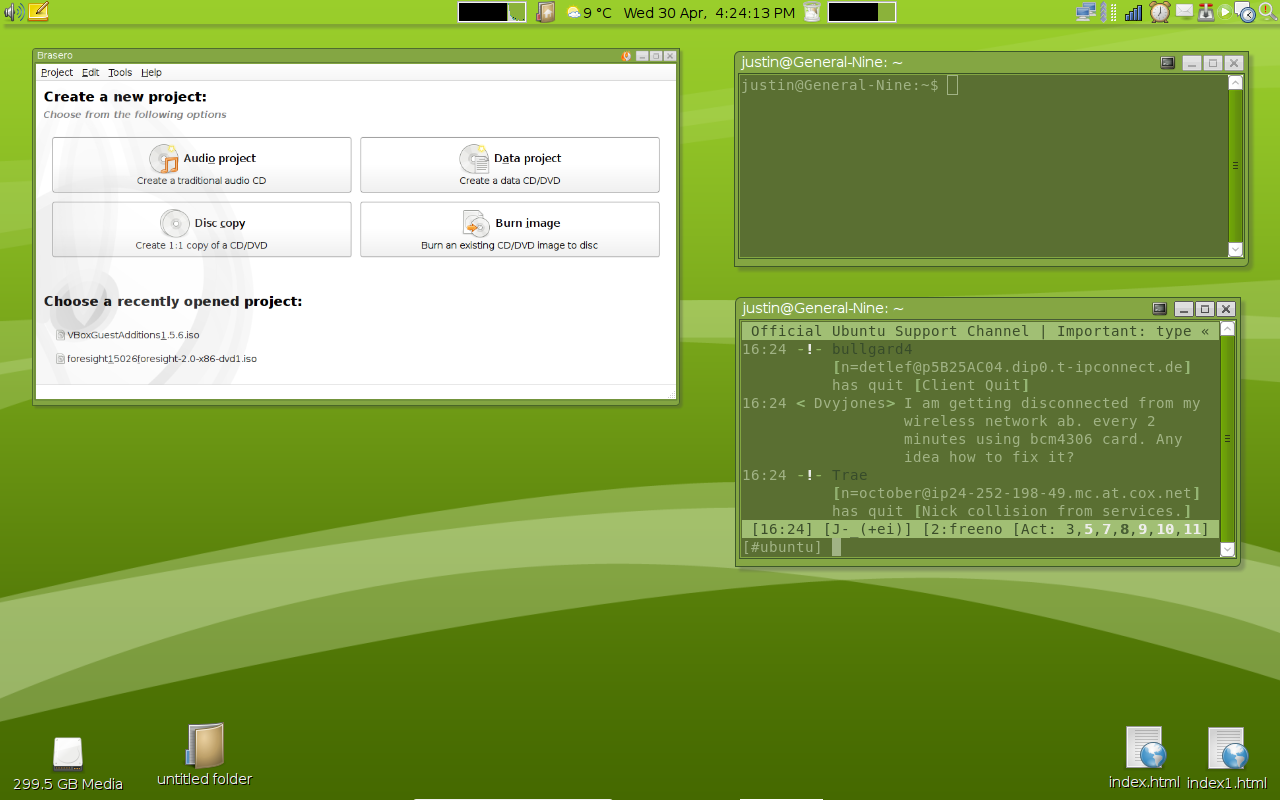Viewport: 1280px width, 800px height.
Task: Click the "2:freeno" status bar entry
Action: (962, 529)
